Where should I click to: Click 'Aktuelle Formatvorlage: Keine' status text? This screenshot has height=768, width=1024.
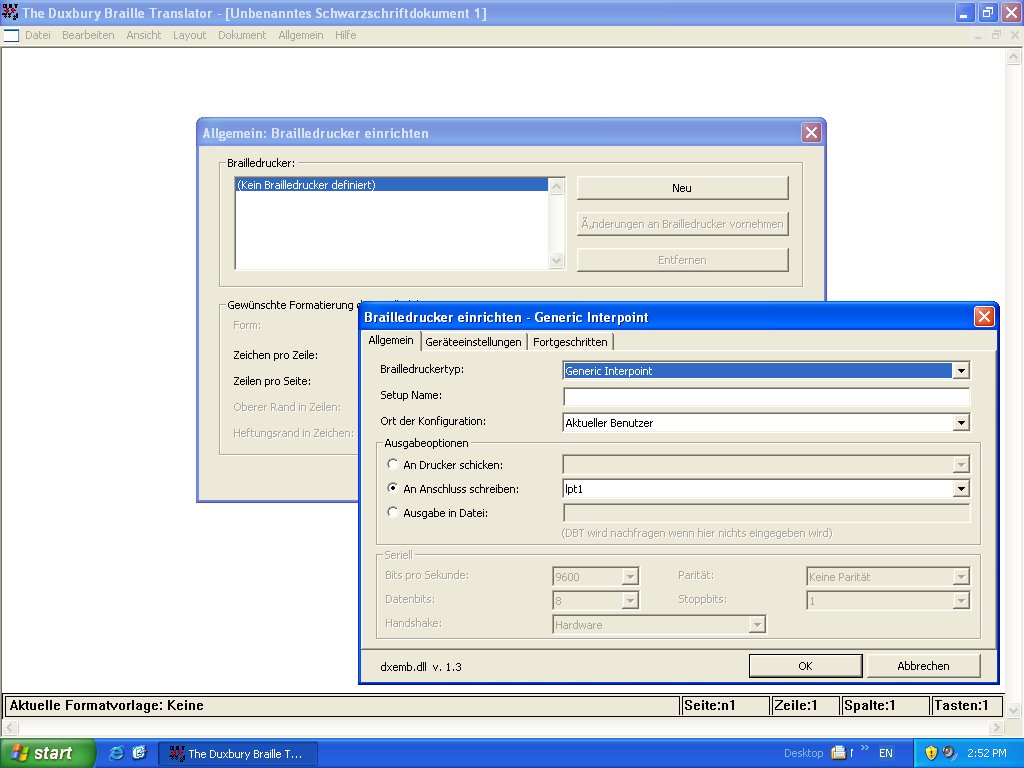106,705
